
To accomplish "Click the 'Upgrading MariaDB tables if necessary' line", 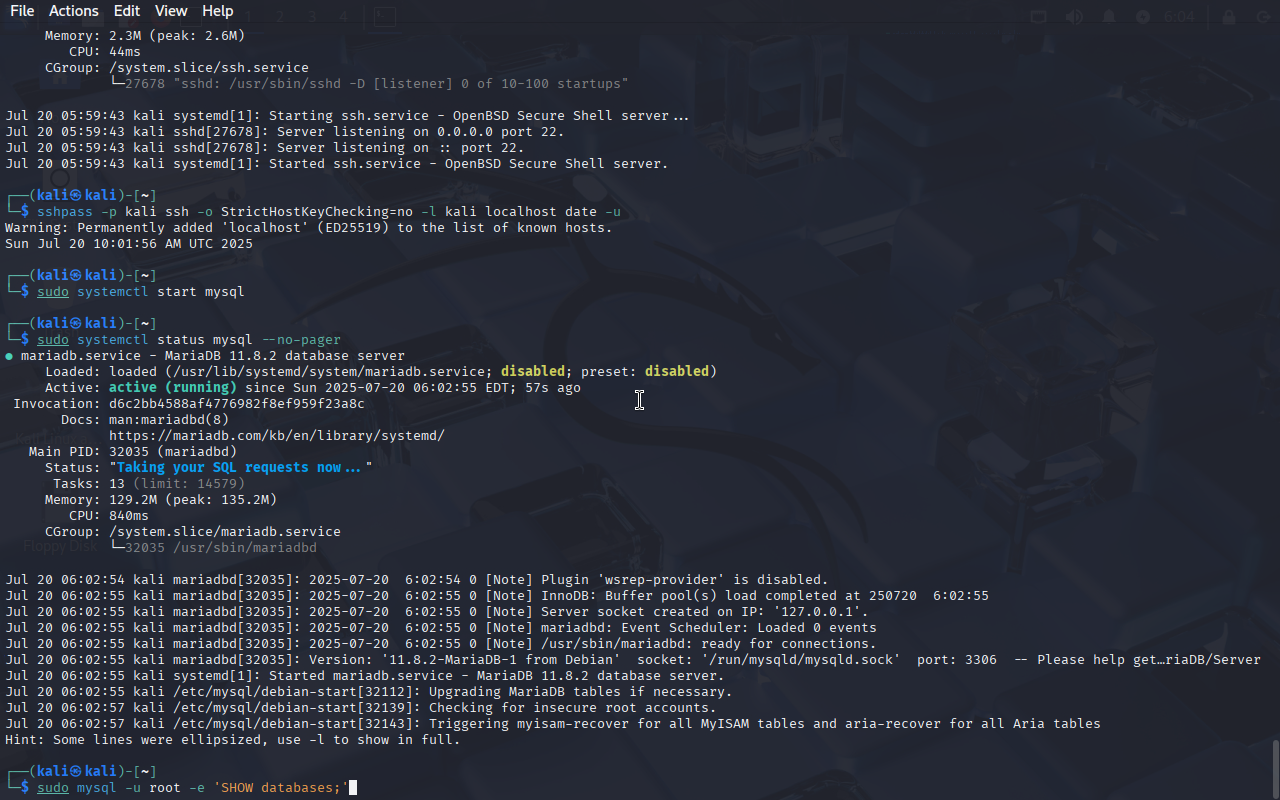I will pyautogui.click(x=369, y=692).
